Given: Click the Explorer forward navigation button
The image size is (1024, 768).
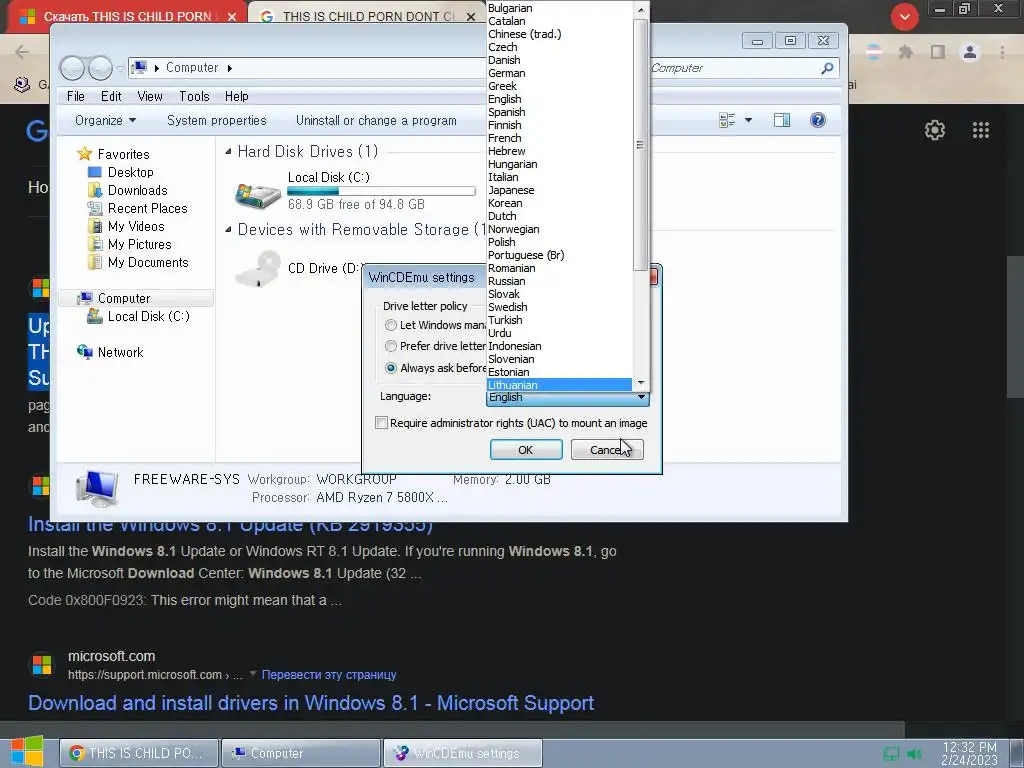Looking at the screenshot, I should pos(101,68).
